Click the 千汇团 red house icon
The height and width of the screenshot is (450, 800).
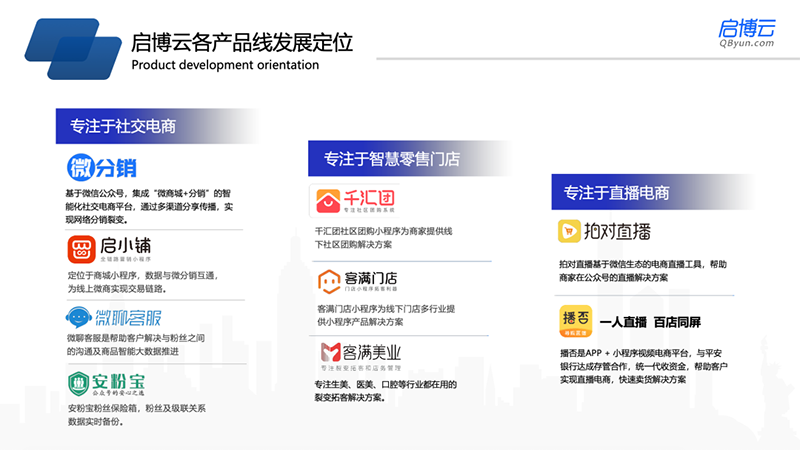point(329,201)
